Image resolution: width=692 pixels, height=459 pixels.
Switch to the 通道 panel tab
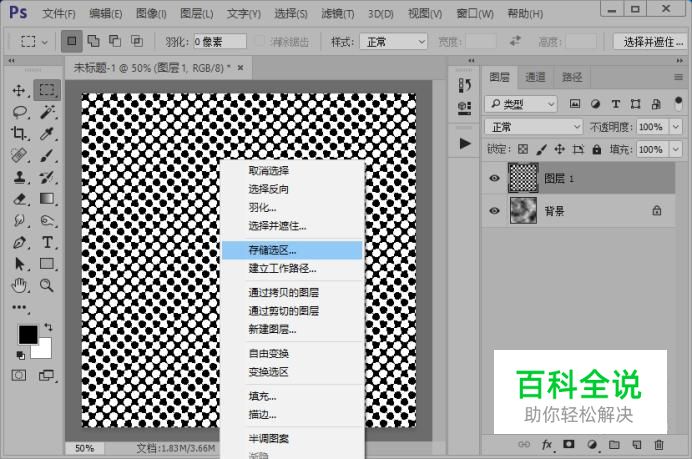(535, 77)
